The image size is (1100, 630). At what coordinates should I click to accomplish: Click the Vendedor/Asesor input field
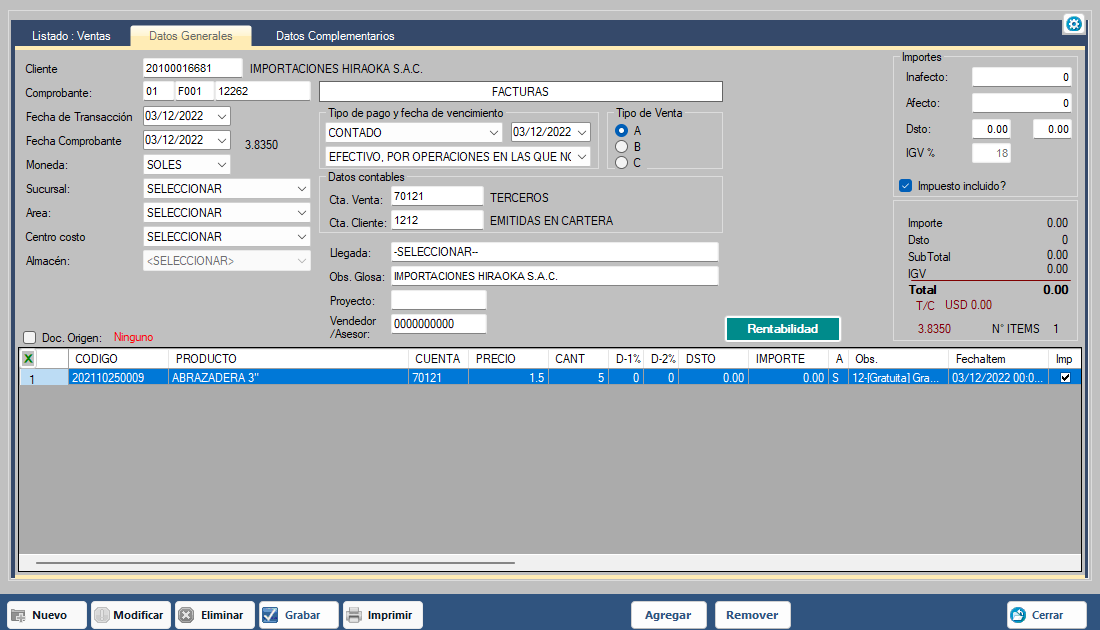[438, 324]
